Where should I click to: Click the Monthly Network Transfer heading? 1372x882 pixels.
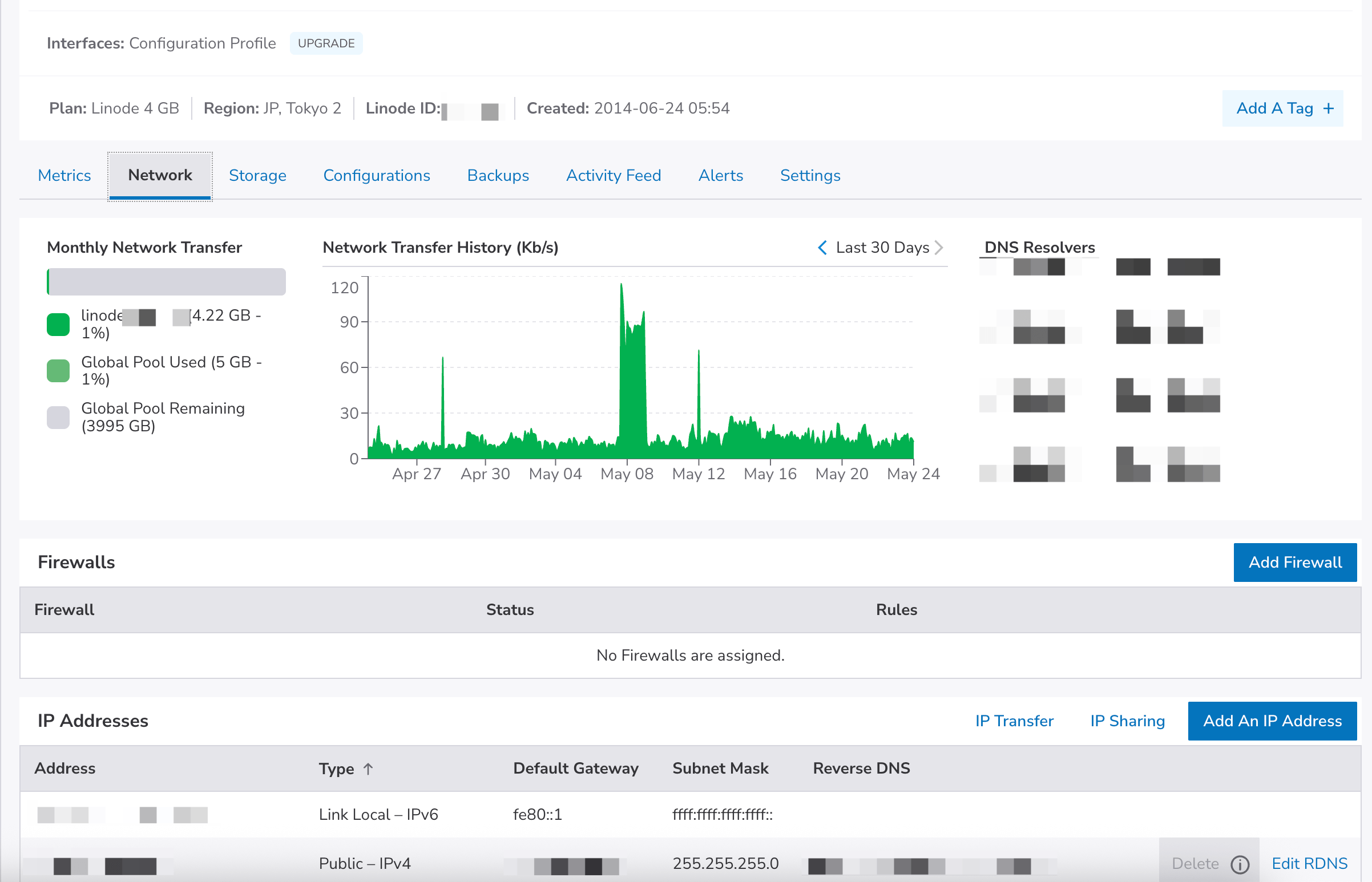(144, 248)
